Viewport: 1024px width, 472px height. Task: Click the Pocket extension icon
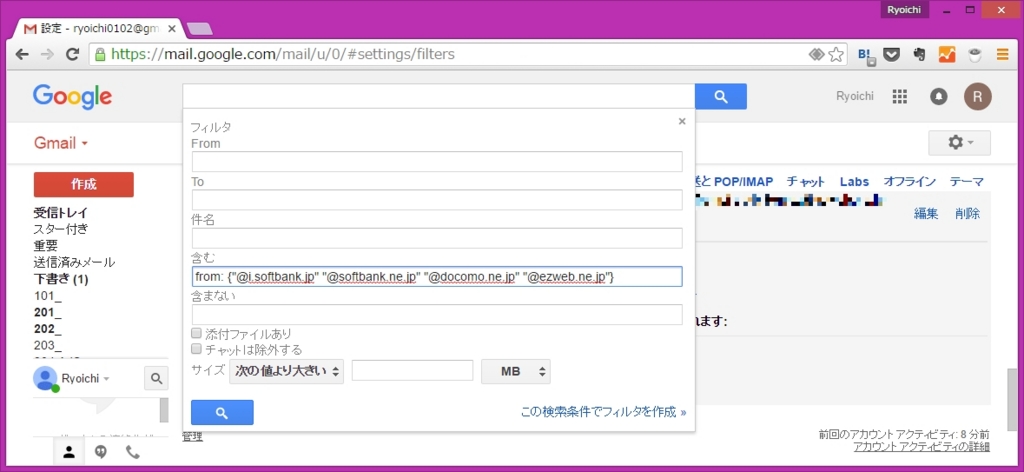[x=891, y=55]
